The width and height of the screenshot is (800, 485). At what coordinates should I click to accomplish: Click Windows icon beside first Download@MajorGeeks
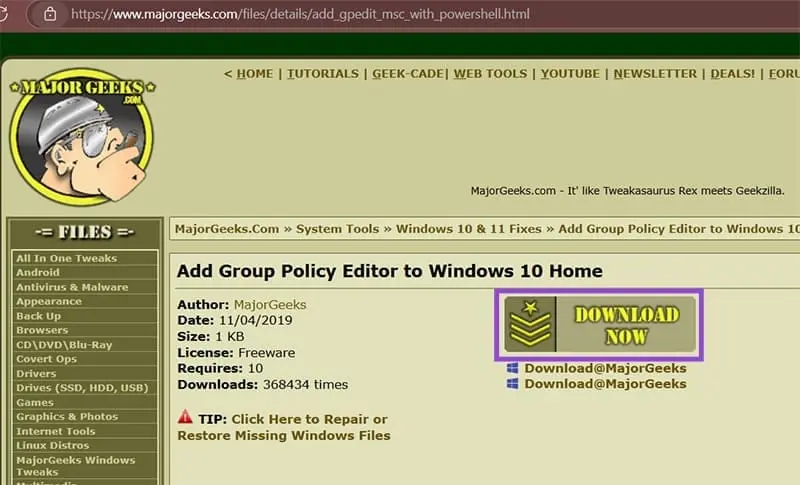pyautogui.click(x=513, y=368)
